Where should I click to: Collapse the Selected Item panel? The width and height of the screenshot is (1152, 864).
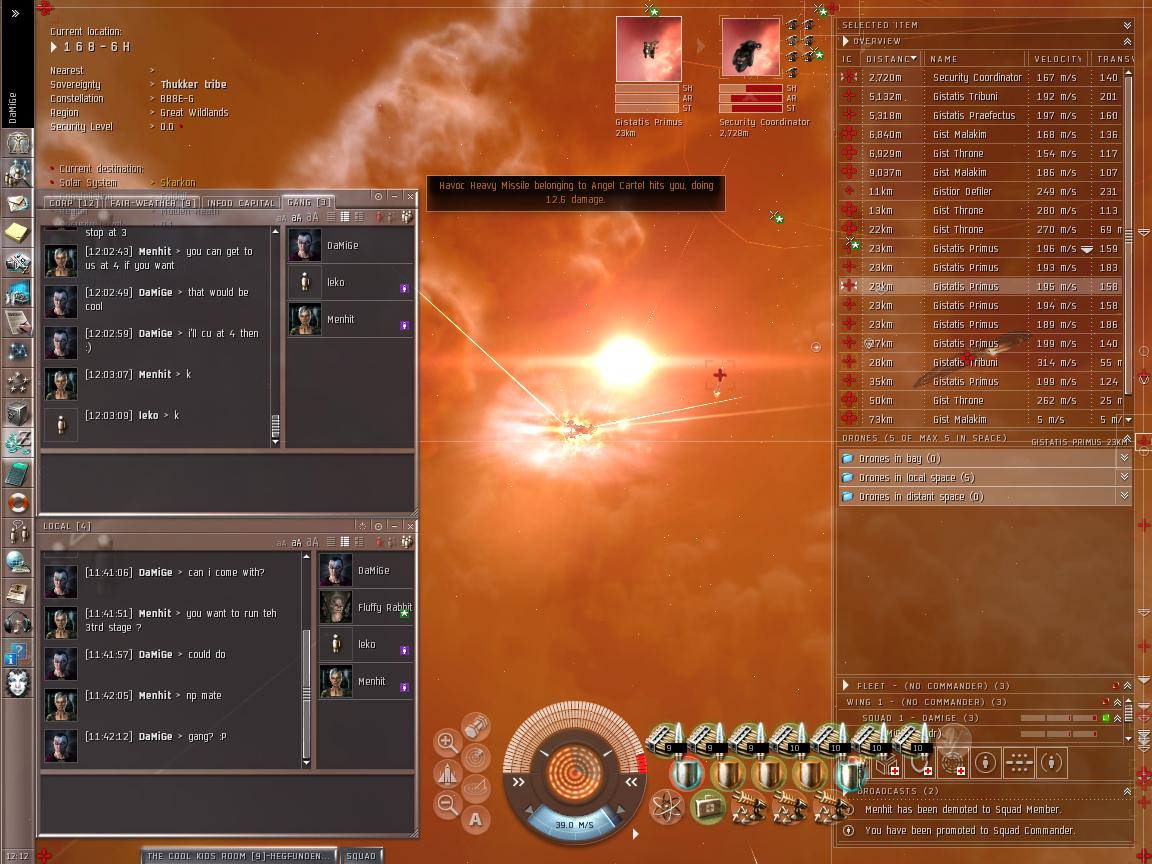1127,25
